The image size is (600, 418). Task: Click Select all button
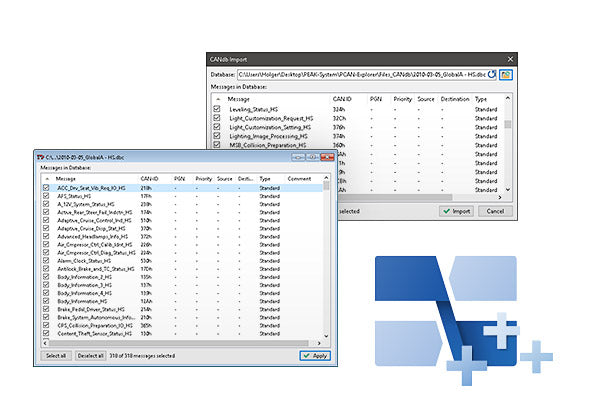coord(55,355)
